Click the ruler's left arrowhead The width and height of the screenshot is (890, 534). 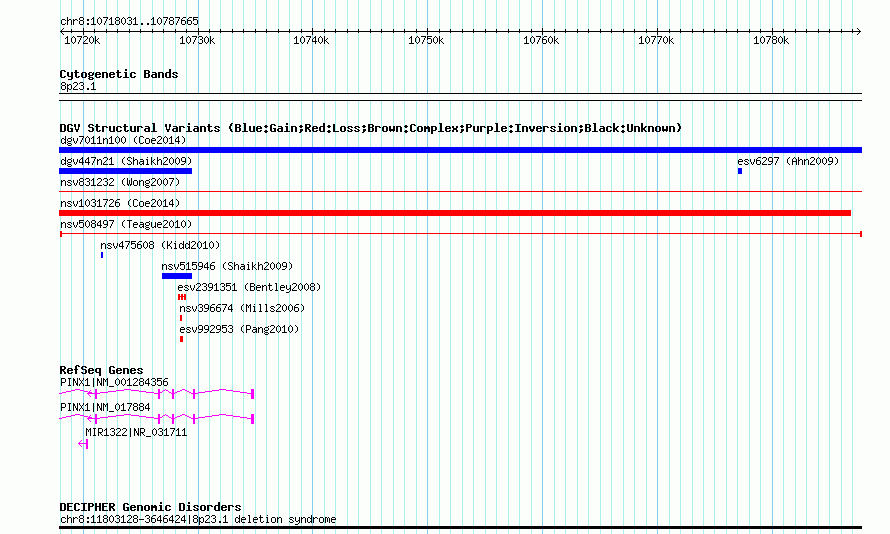click(x=62, y=31)
